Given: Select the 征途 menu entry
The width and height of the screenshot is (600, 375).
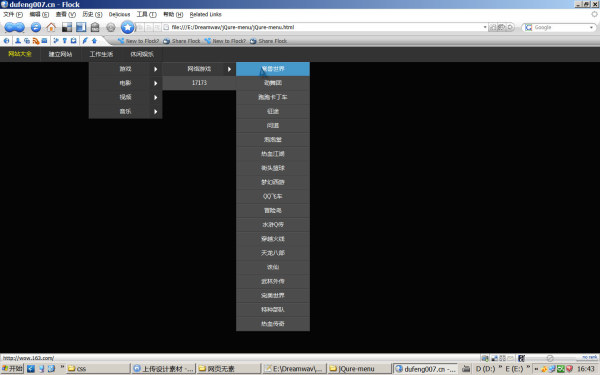Looking at the screenshot, I should pos(273,111).
